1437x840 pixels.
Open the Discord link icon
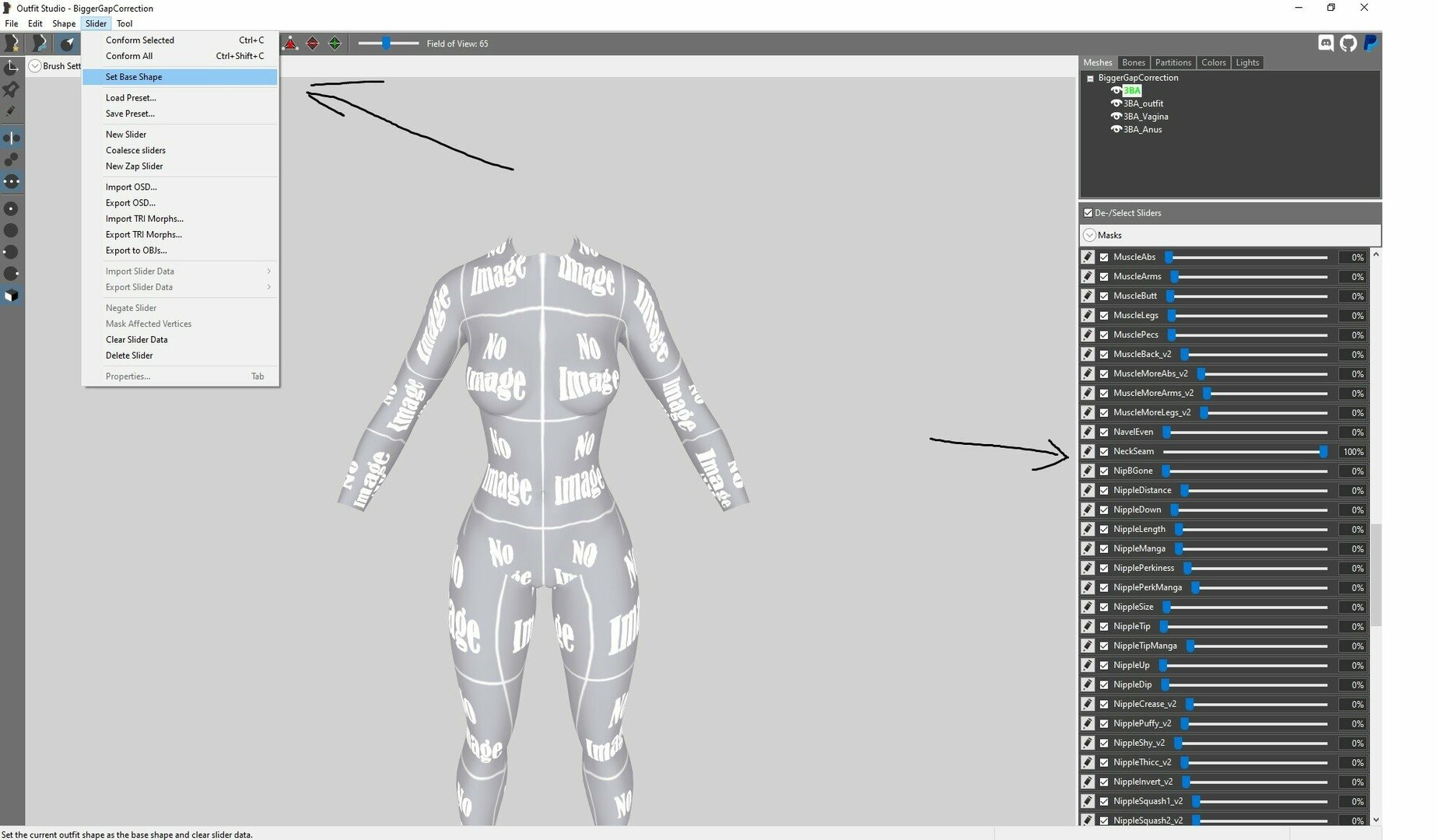[x=1327, y=44]
